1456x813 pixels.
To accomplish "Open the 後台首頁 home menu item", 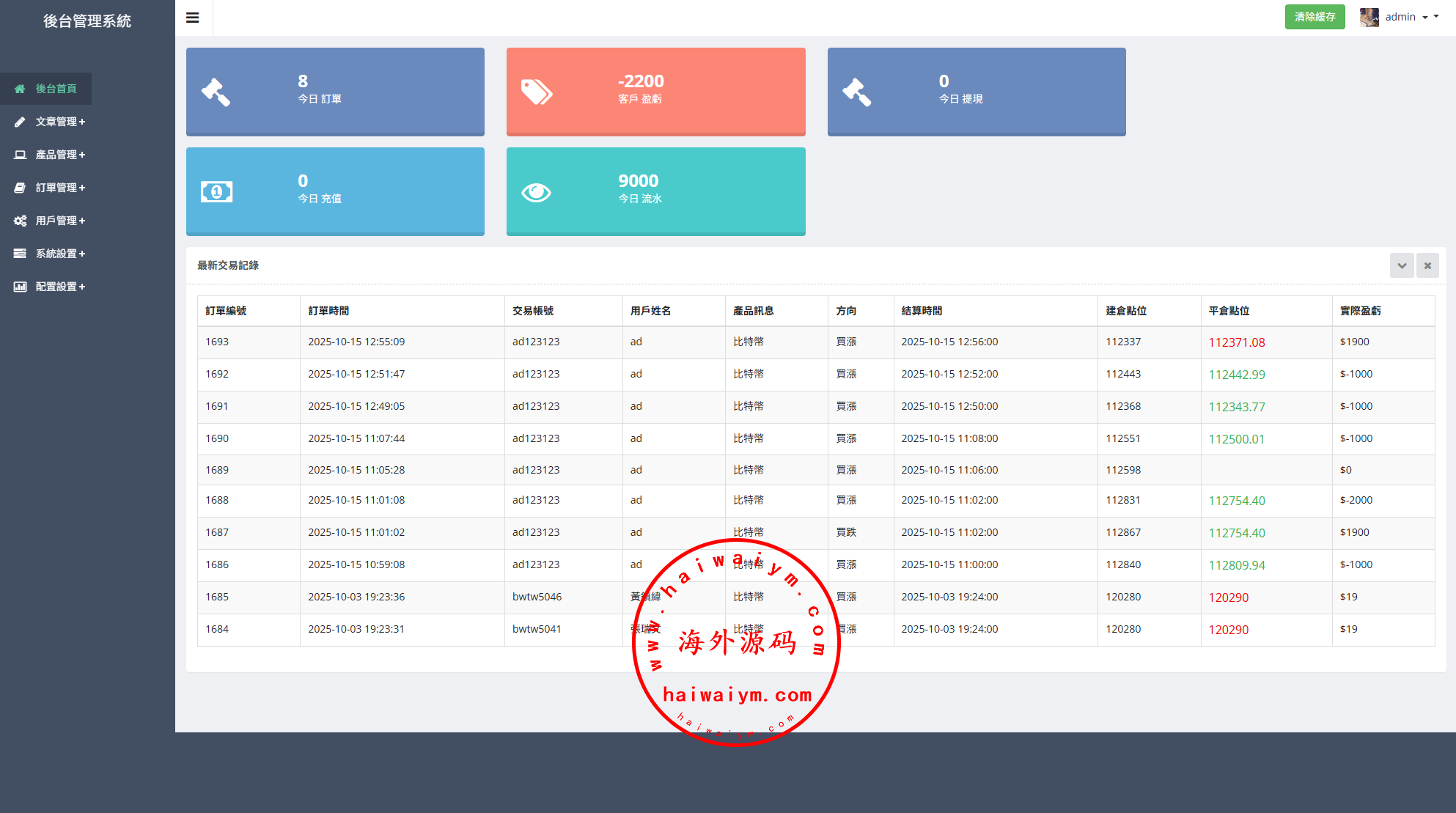I will pos(56,89).
